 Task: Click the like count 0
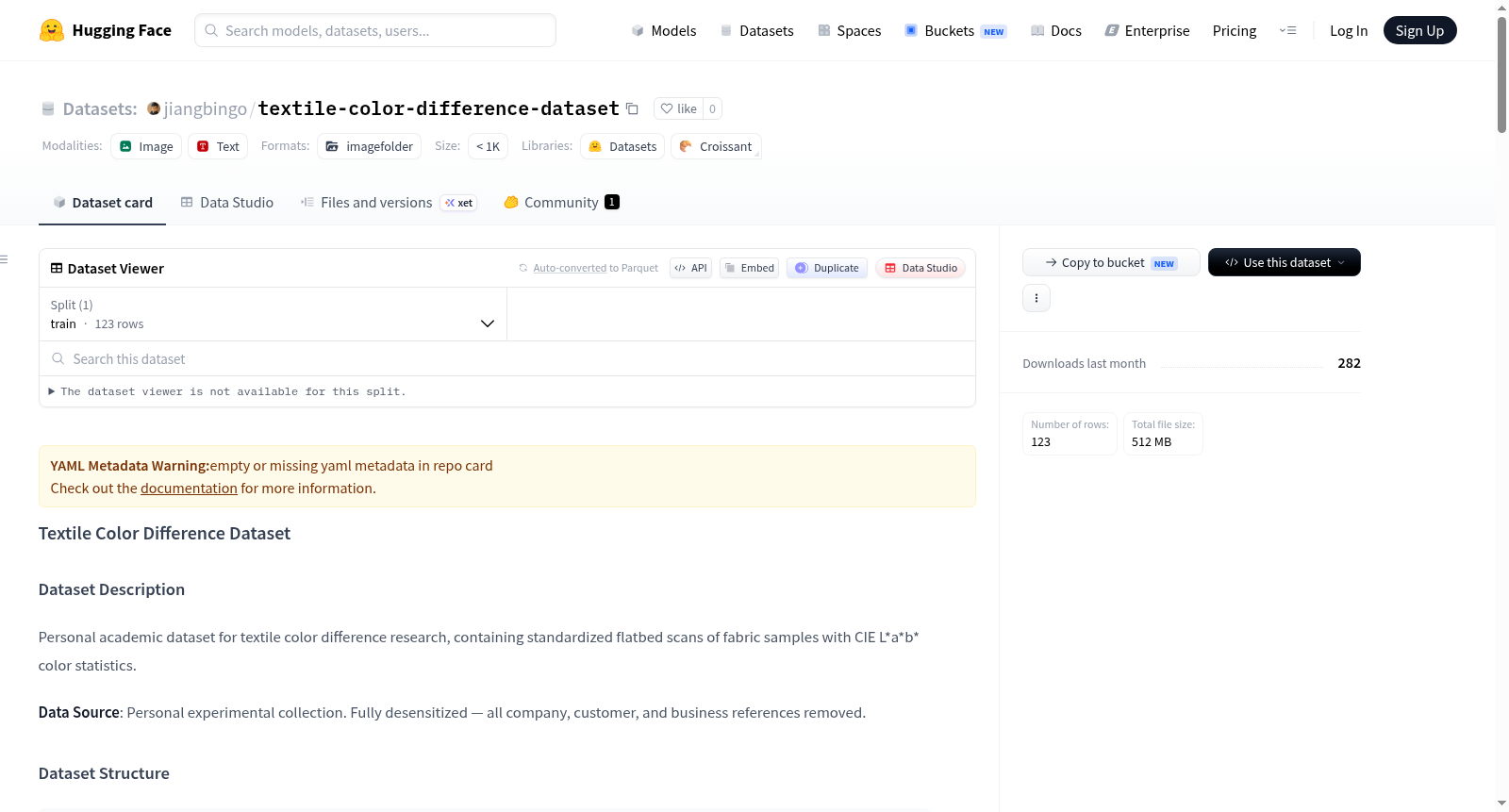pyautogui.click(x=712, y=108)
